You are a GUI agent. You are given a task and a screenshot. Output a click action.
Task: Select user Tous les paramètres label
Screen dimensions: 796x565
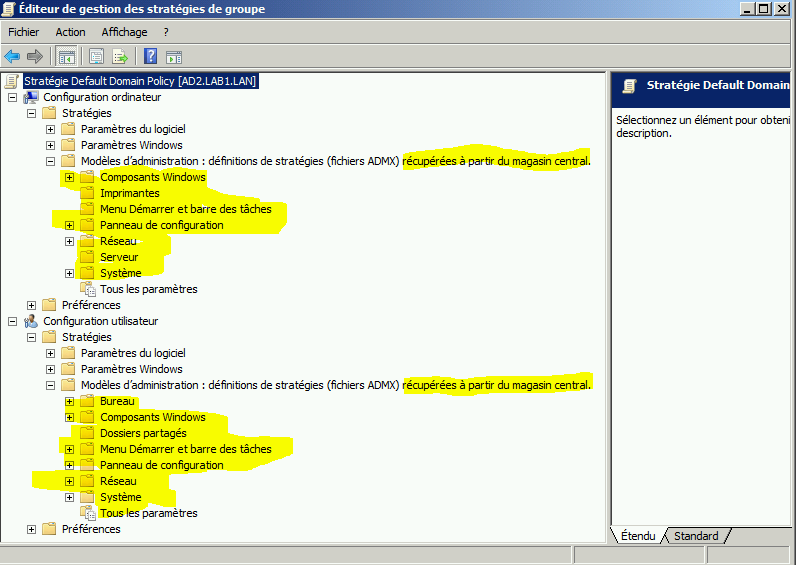point(149,513)
